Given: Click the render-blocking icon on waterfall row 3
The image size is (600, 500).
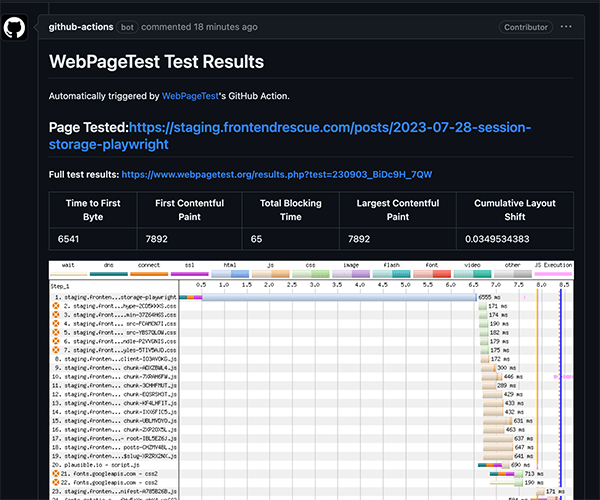Looking at the screenshot, I should click(x=56, y=315).
